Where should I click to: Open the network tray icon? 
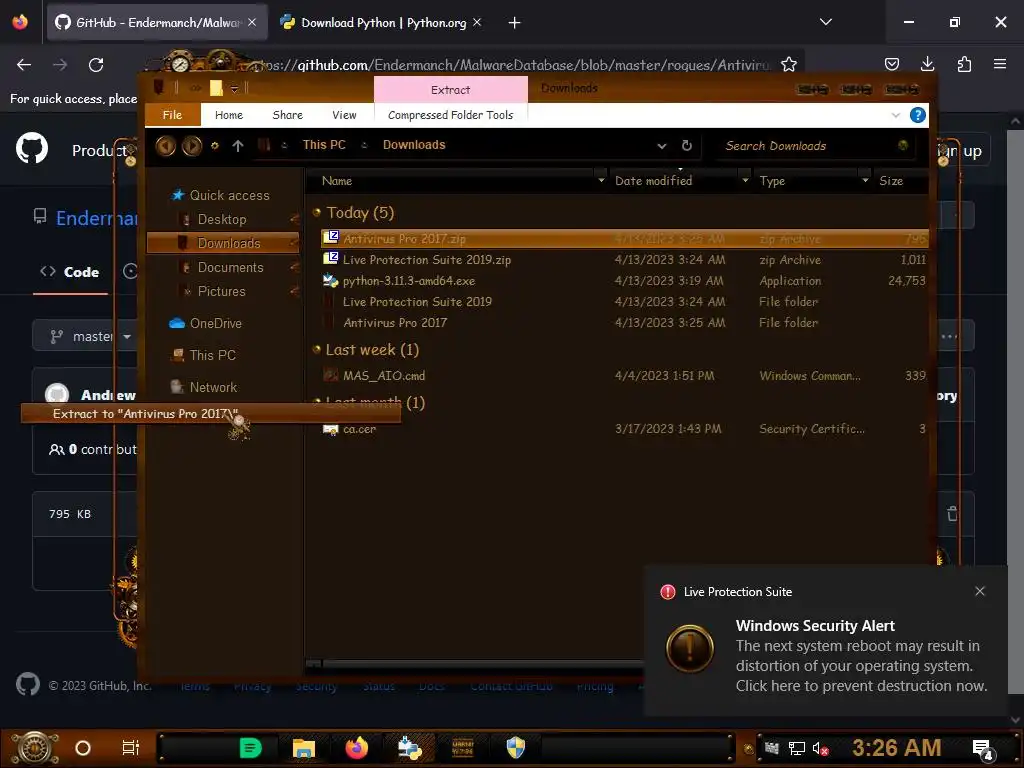click(x=797, y=748)
